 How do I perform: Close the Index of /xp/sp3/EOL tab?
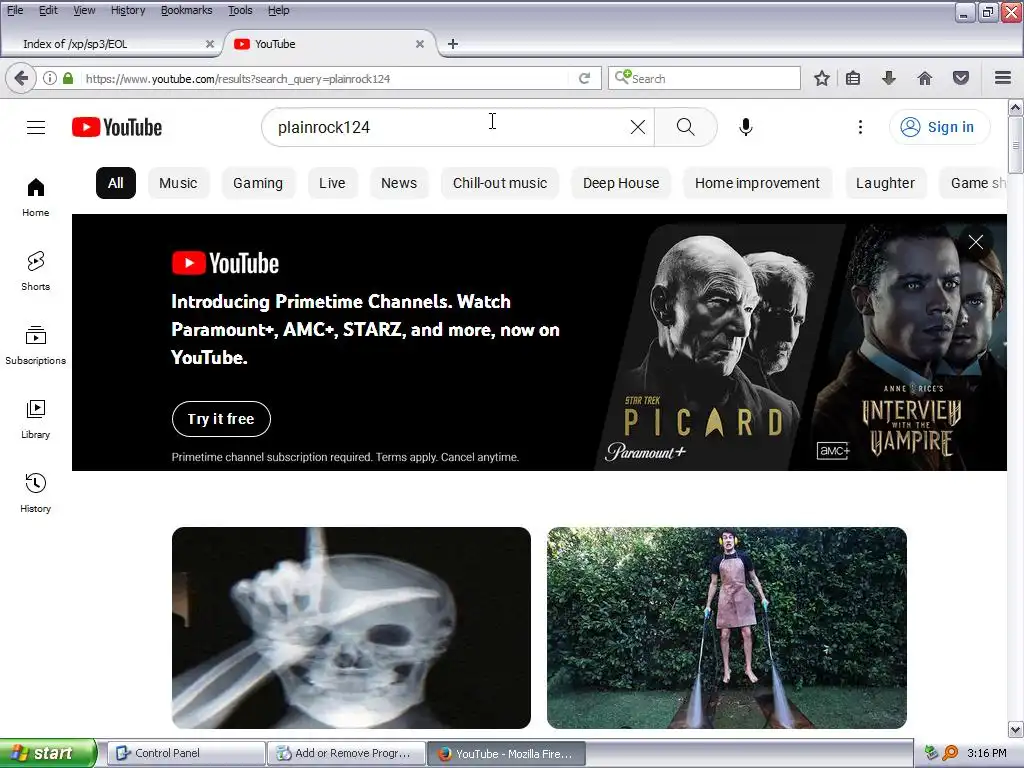(x=210, y=44)
